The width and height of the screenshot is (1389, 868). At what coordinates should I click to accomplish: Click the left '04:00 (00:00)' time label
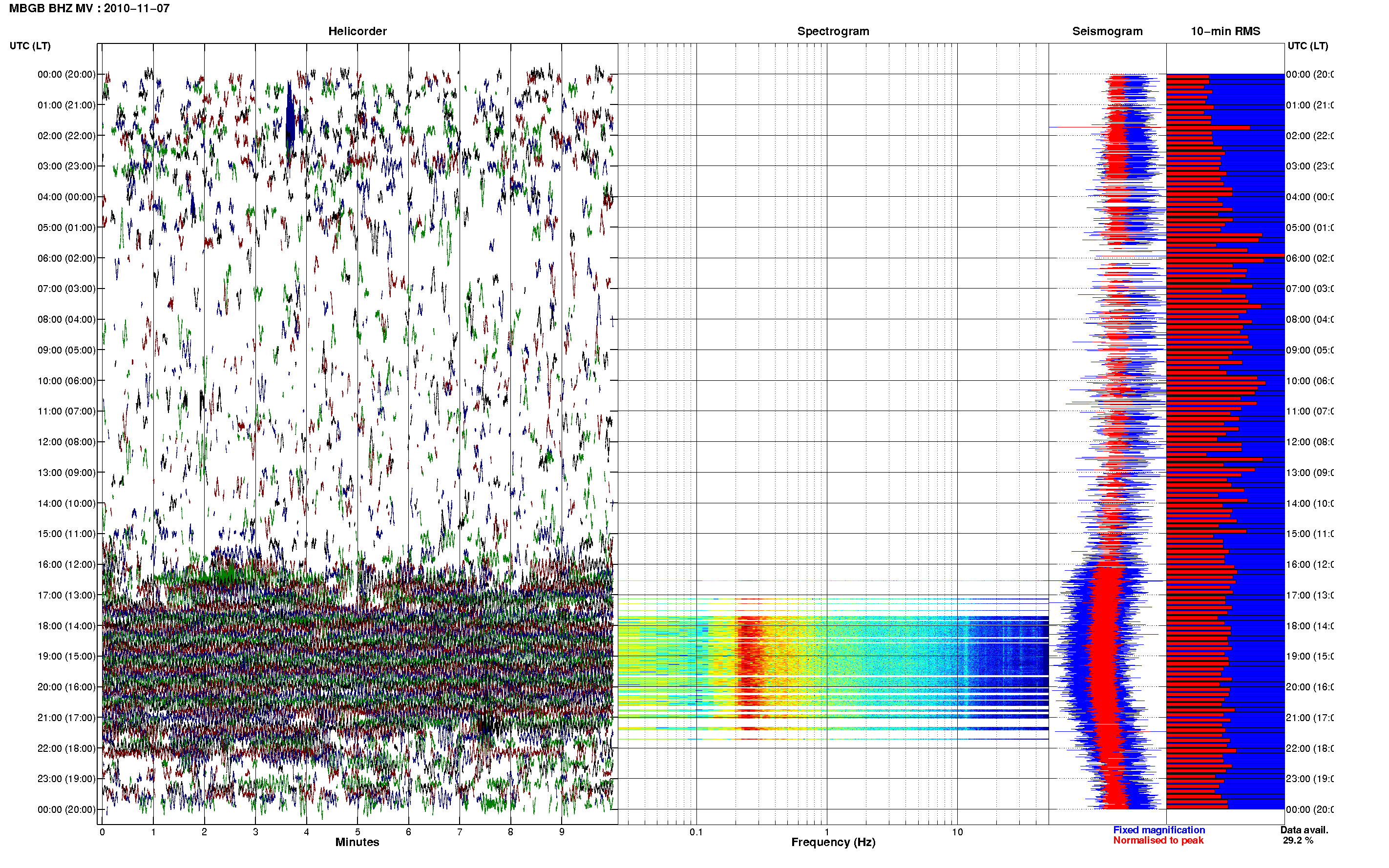(x=66, y=197)
